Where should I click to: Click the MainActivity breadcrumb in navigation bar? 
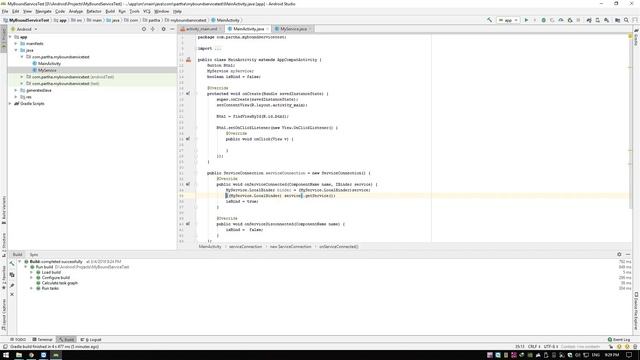click(225, 20)
